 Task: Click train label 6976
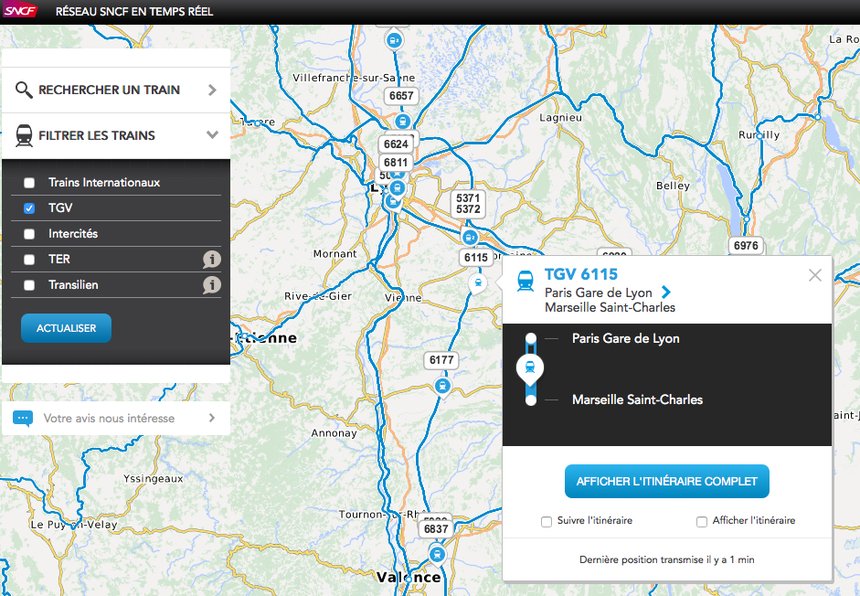point(746,246)
